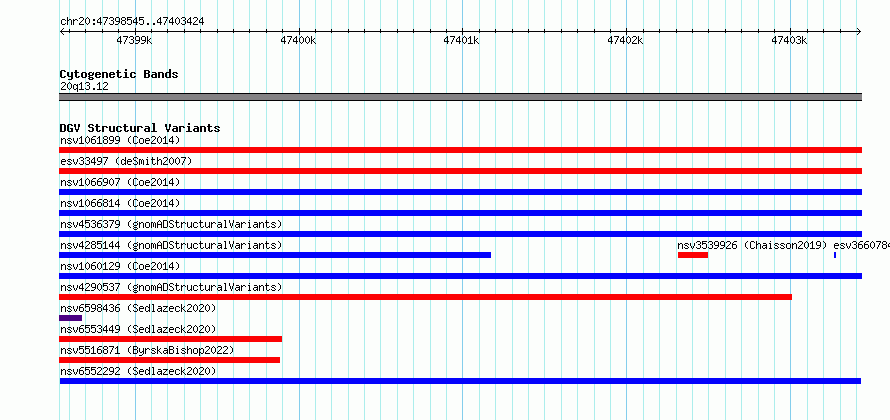Click the nsv6598436 (Sedlazeck2020) label
This screenshot has height=420, width=890.
[138, 308]
